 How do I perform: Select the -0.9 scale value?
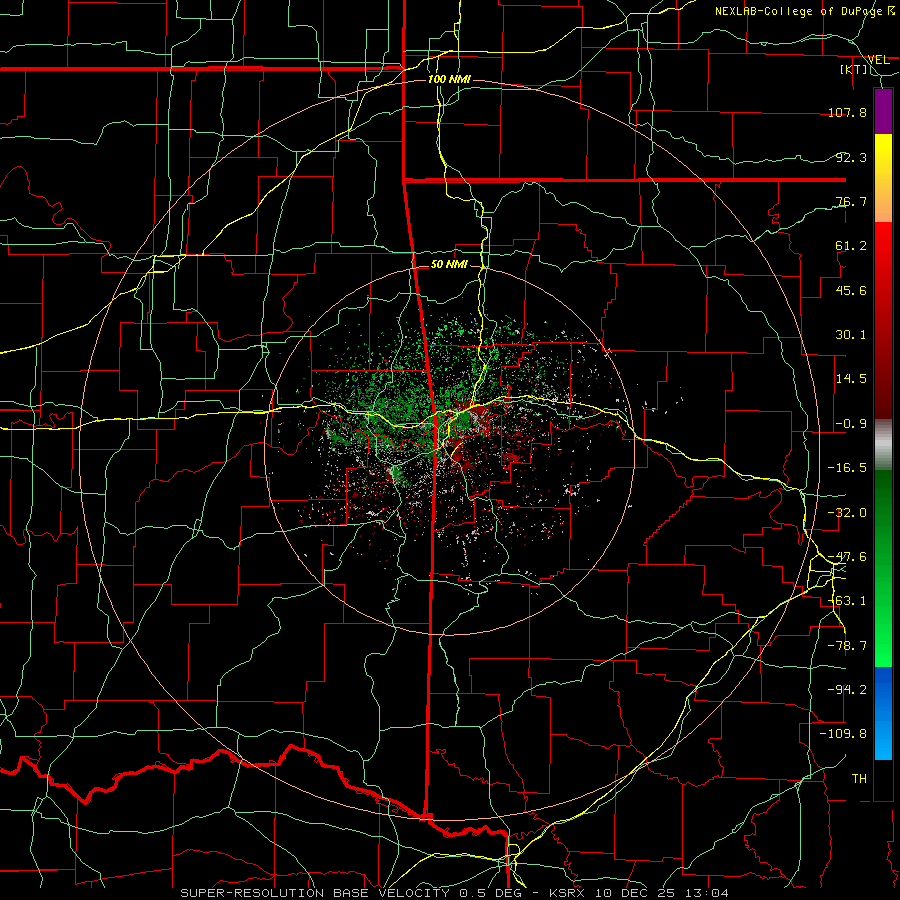pos(852,424)
